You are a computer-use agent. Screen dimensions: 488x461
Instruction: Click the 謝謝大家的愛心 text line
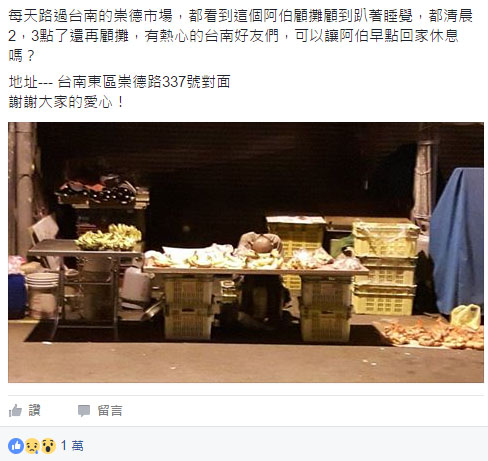(x=66, y=102)
